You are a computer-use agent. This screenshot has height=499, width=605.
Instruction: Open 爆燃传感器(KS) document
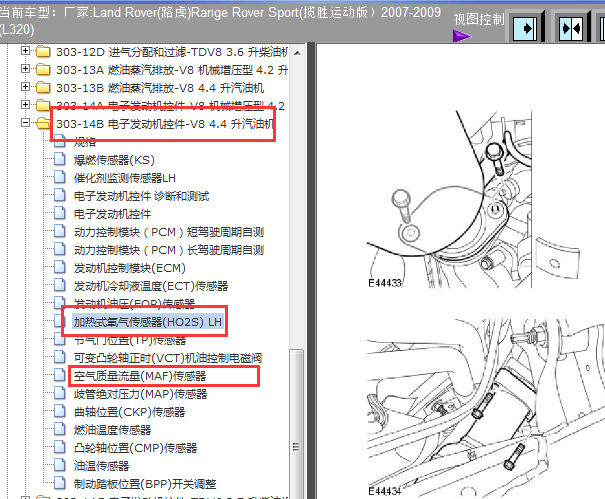(x=114, y=160)
